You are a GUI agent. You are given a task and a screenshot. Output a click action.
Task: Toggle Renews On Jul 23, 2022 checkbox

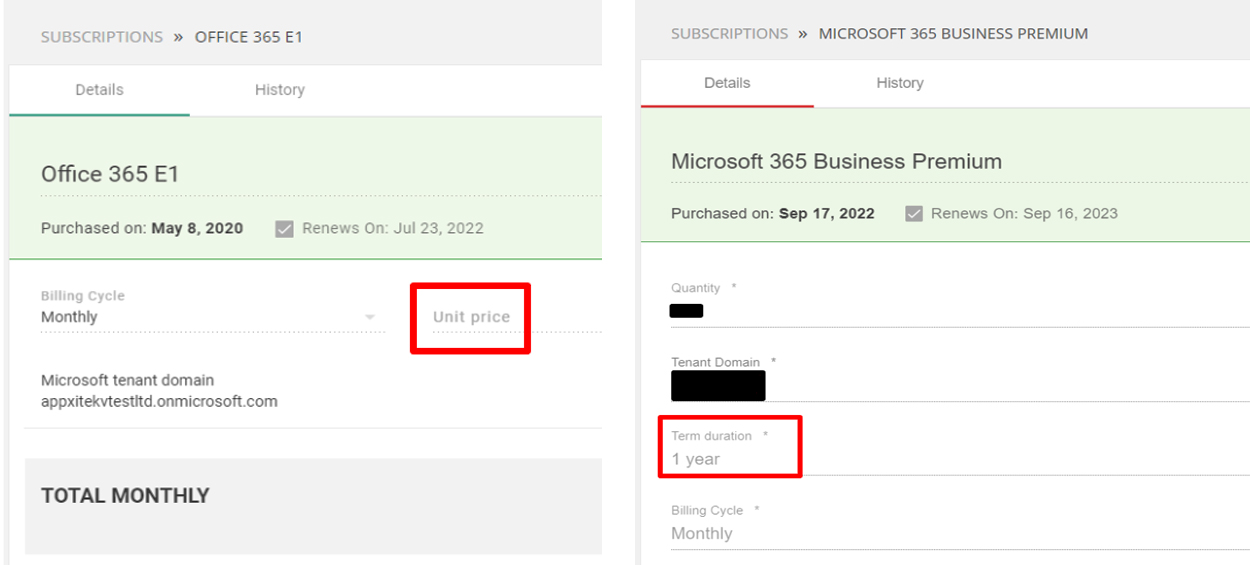284,229
